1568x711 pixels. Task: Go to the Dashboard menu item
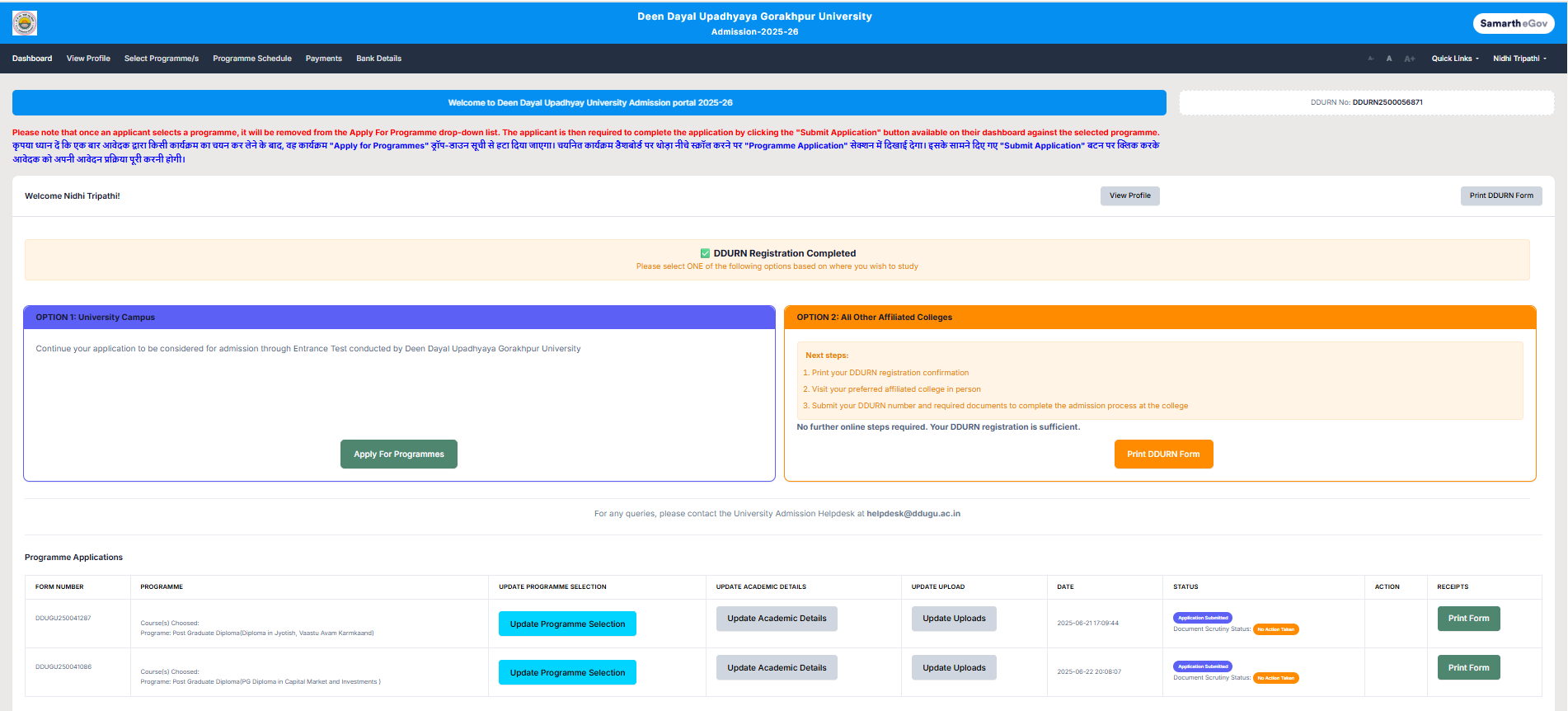32,59
